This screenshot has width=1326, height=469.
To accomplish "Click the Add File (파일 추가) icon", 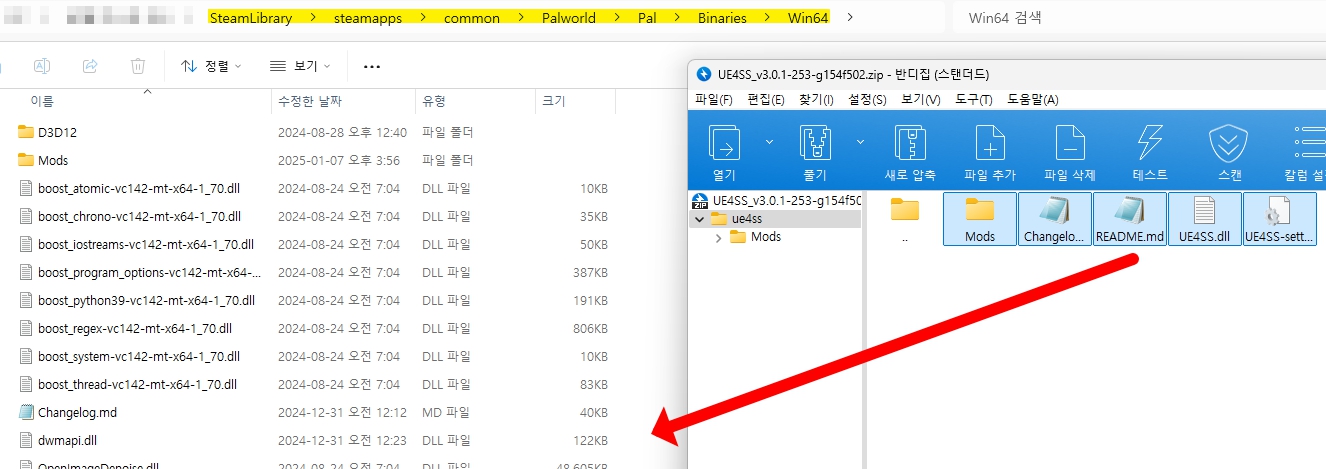I will pyautogui.click(x=989, y=145).
